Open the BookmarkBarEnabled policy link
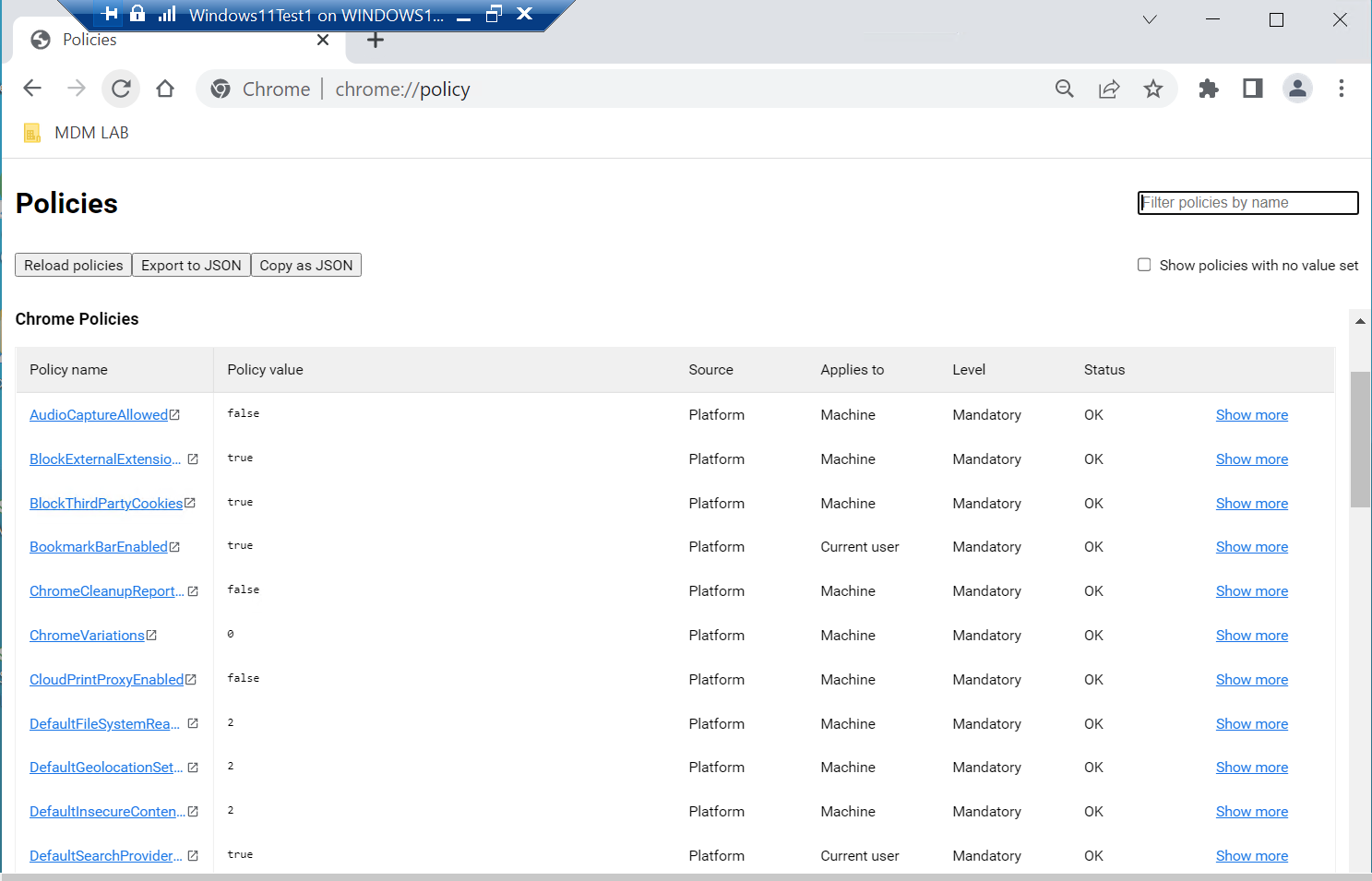This screenshot has height=881, width=1372. [x=99, y=547]
